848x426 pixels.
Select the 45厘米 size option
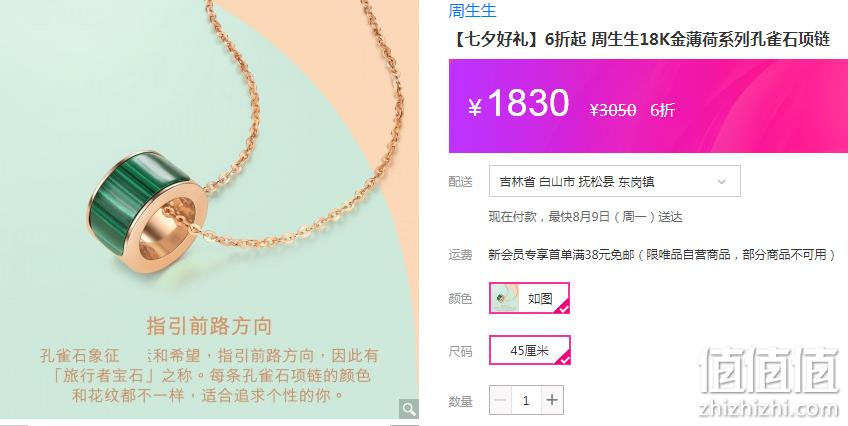click(529, 350)
